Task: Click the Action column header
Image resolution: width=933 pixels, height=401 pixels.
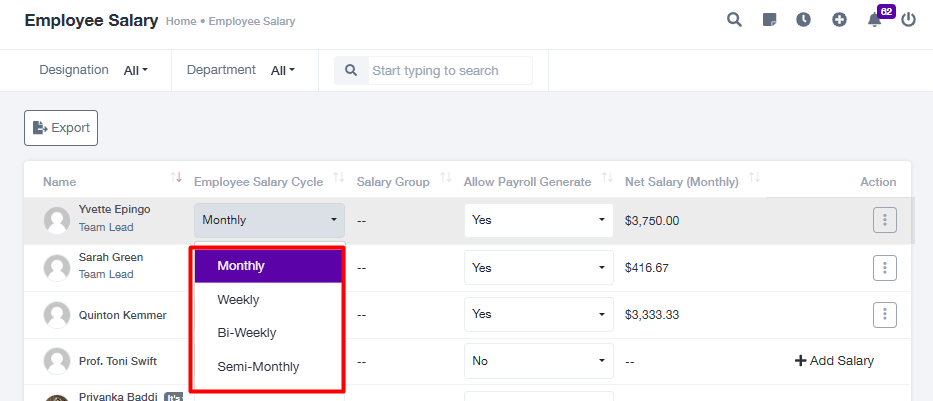Action: pos(878,182)
